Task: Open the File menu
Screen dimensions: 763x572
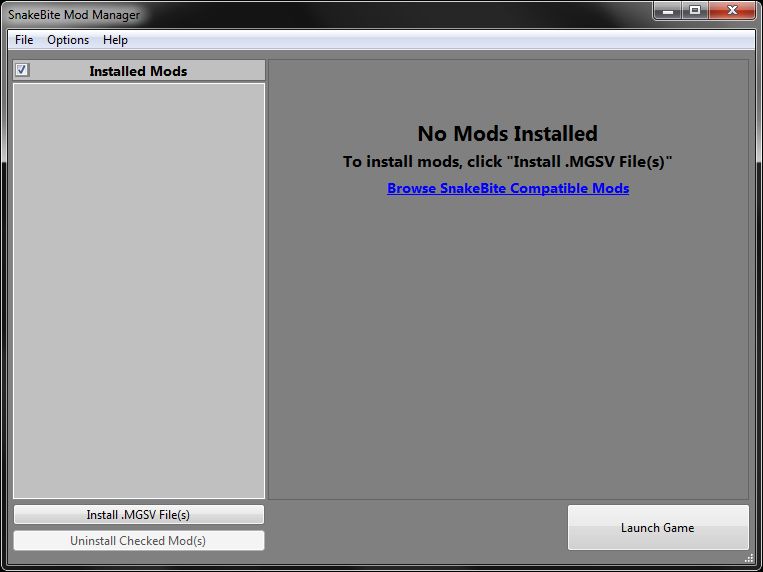Action: (x=24, y=40)
